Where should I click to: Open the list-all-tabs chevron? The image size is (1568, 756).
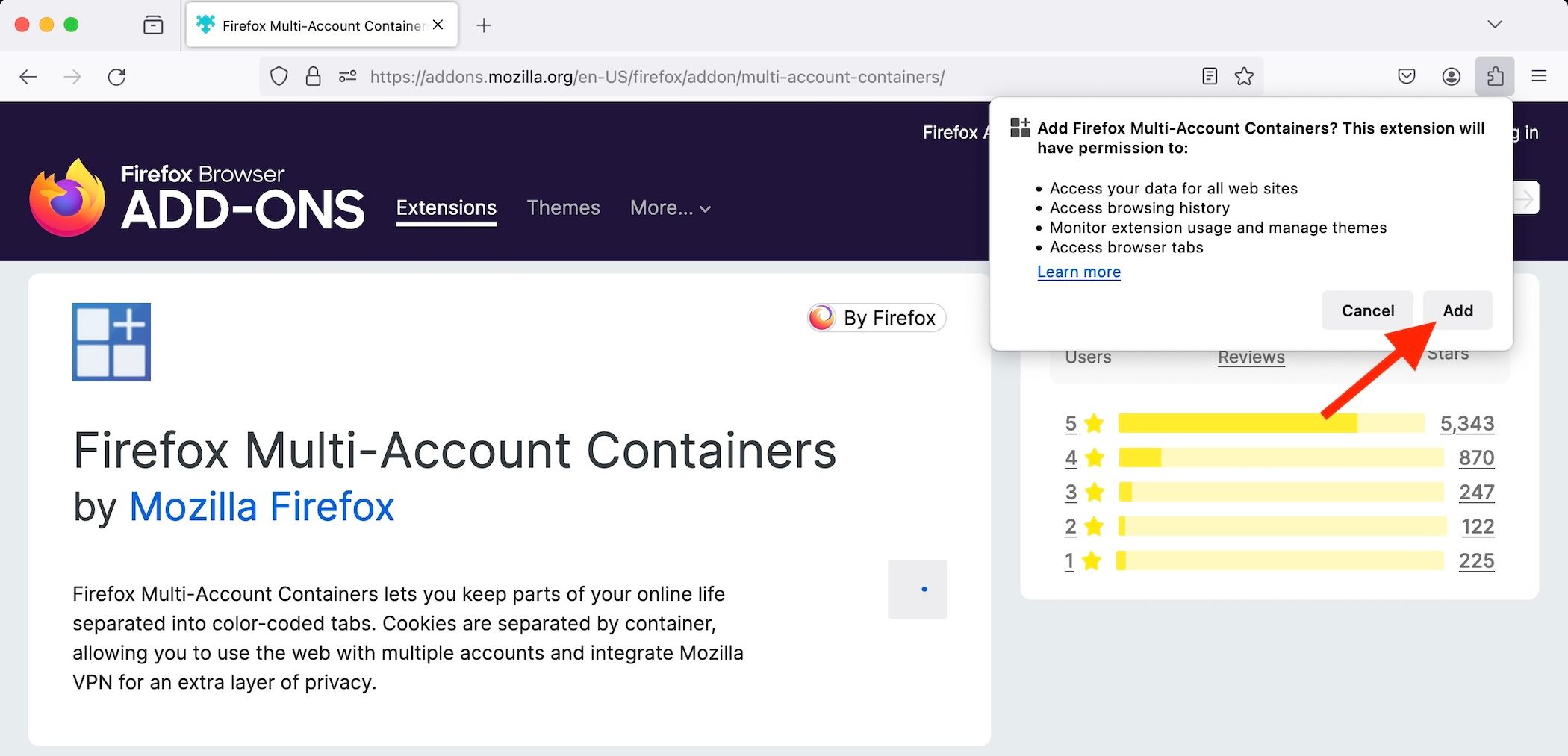(1495, 24)
